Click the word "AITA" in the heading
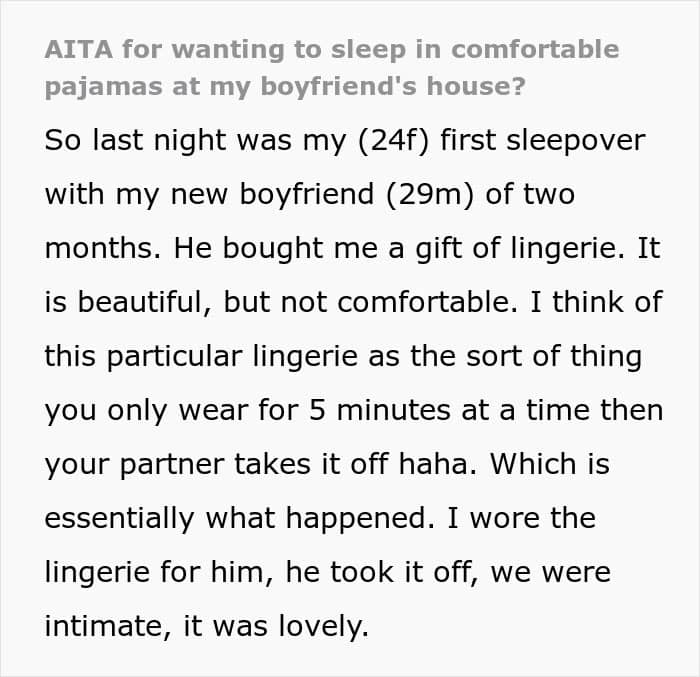The width and height of the screenshot is (700, 677). click(79, 49)
